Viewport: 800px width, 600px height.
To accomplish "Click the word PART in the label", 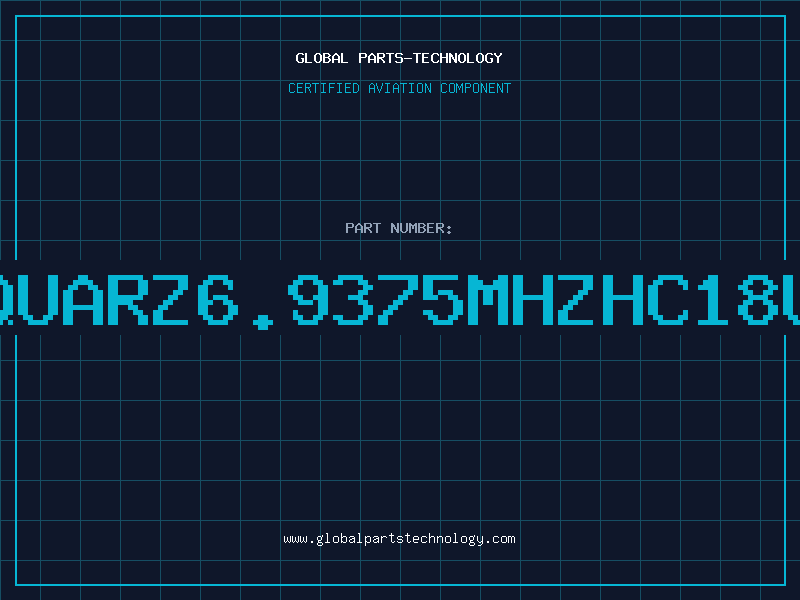I will (x=363, y=228).
